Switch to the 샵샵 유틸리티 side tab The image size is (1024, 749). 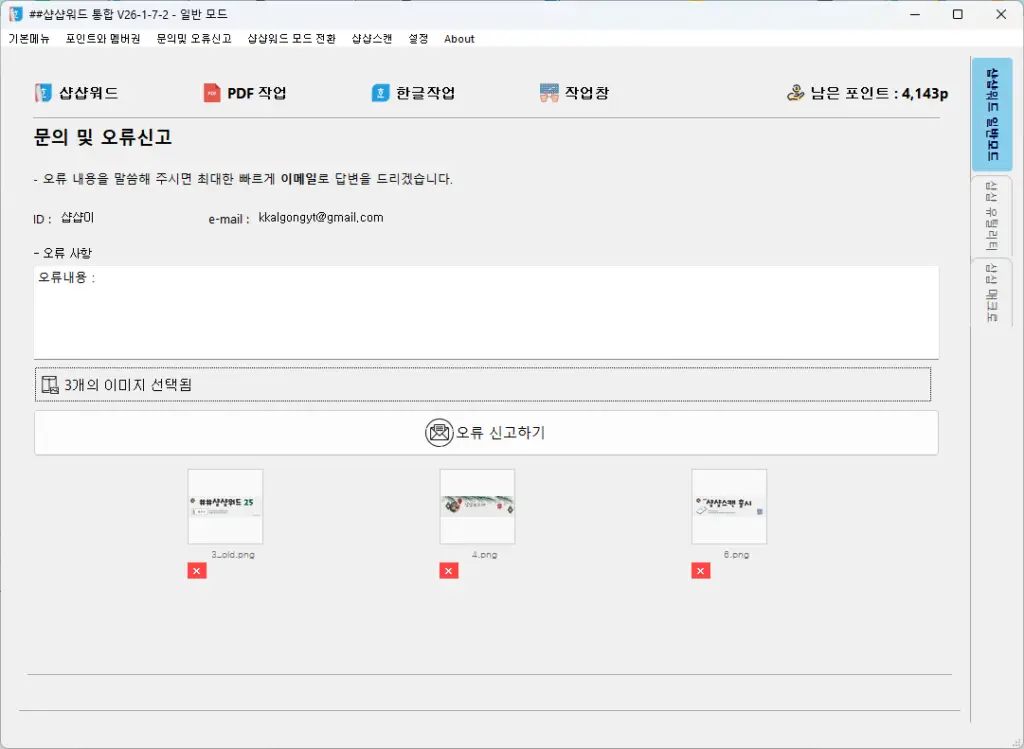[x=992, y=216]
